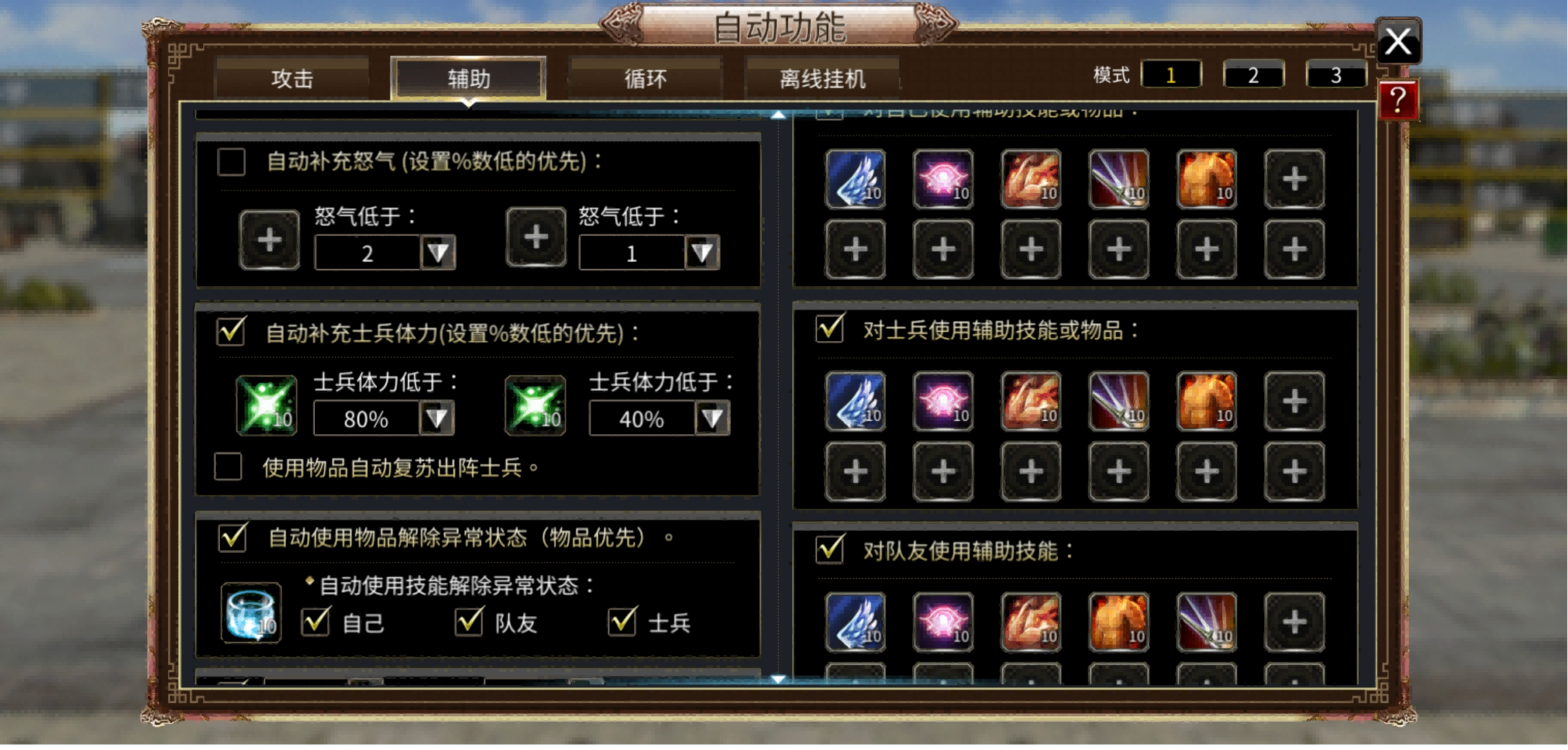Click the down arrow scroll indicator at panel bottom
This screenshot has height=750, width=1568.
pos(778,680)
